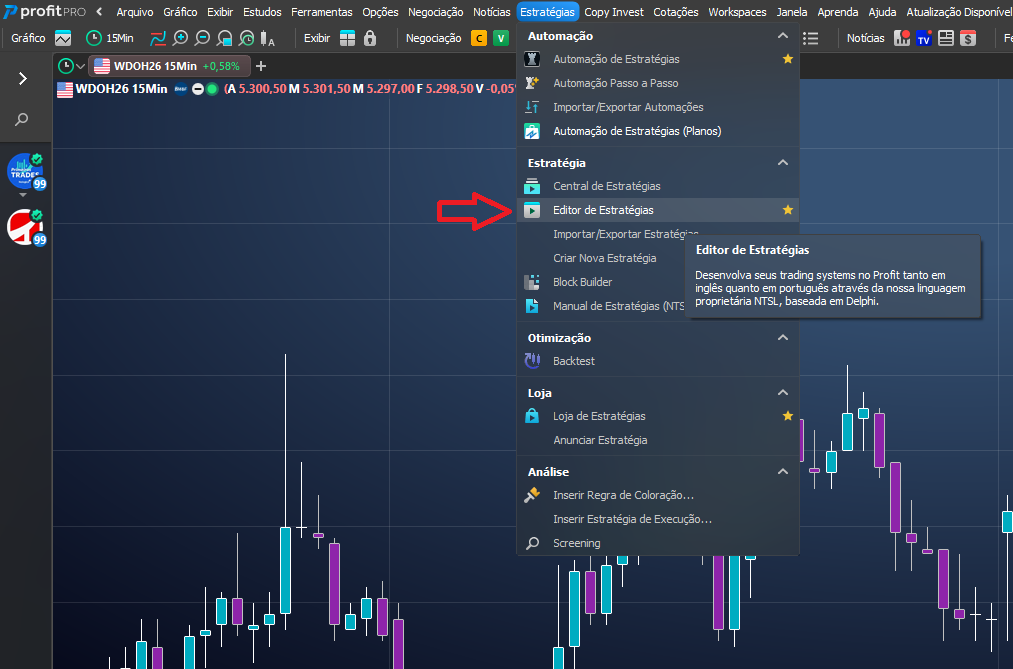Viewport: 1013px width, 669px height.
Task: Click the zoom out magnifier icon in toolbar
Action: click(x=202, y=38)
